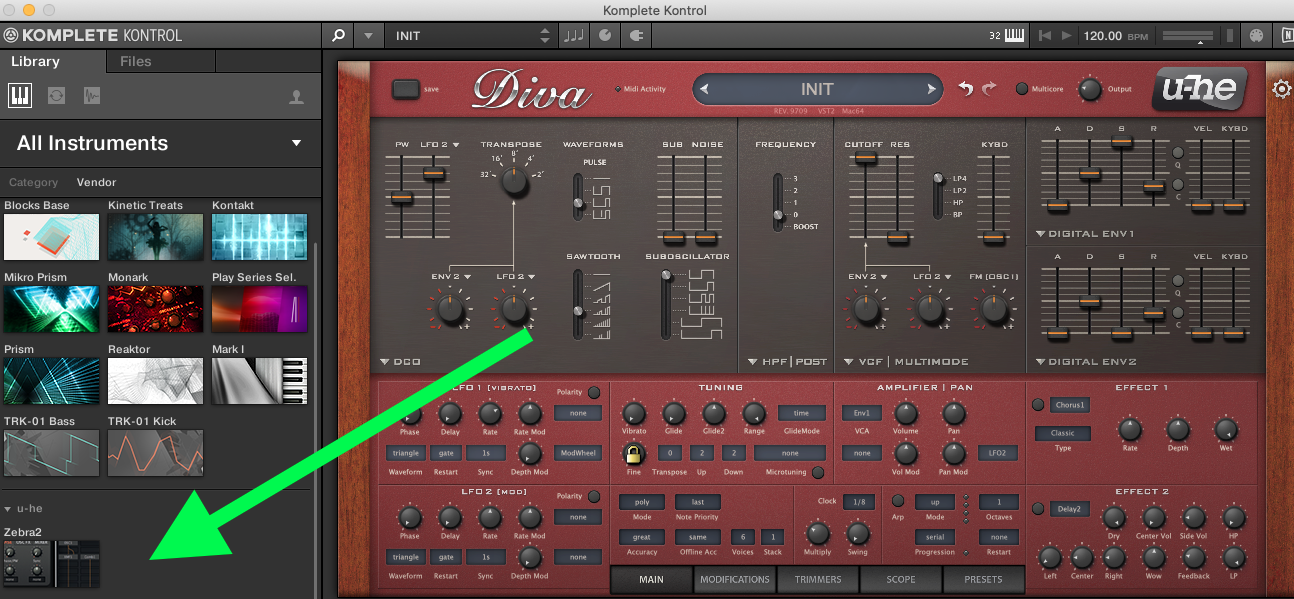Skip transport back to the start

[x=1045, y=35]
